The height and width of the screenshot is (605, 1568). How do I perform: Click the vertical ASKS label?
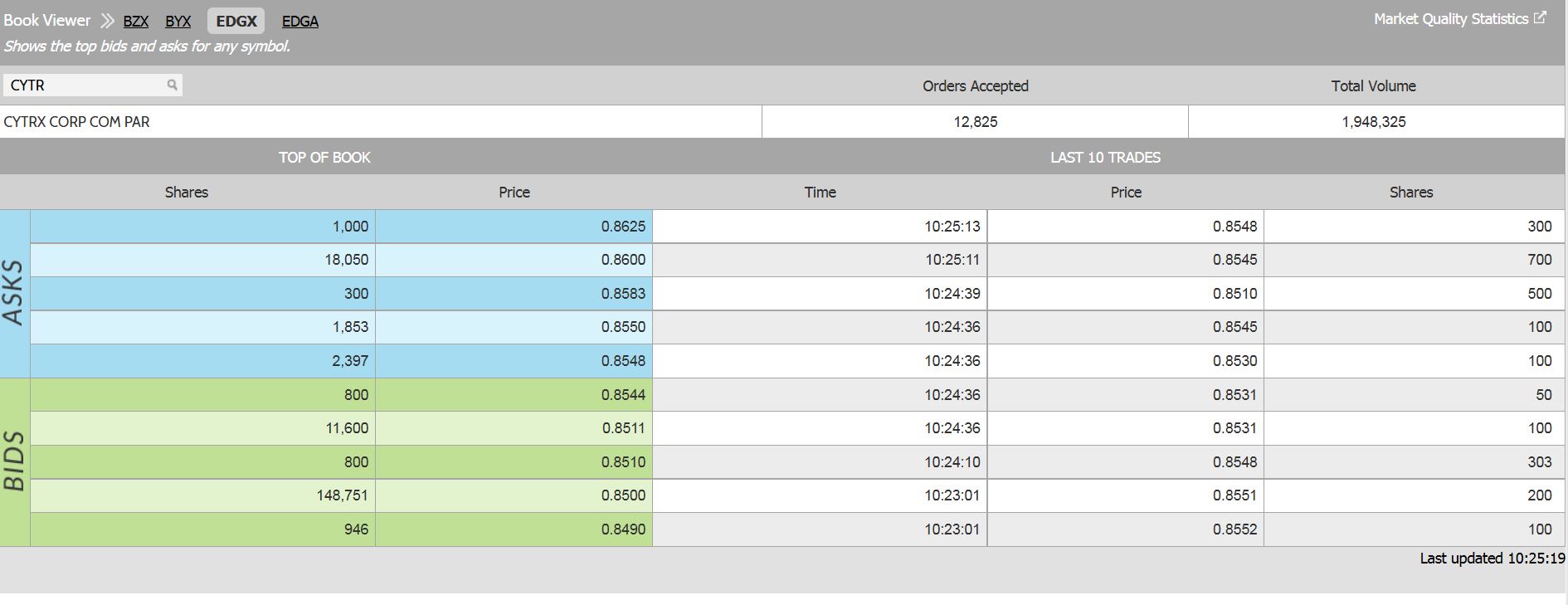click(14, 293)
